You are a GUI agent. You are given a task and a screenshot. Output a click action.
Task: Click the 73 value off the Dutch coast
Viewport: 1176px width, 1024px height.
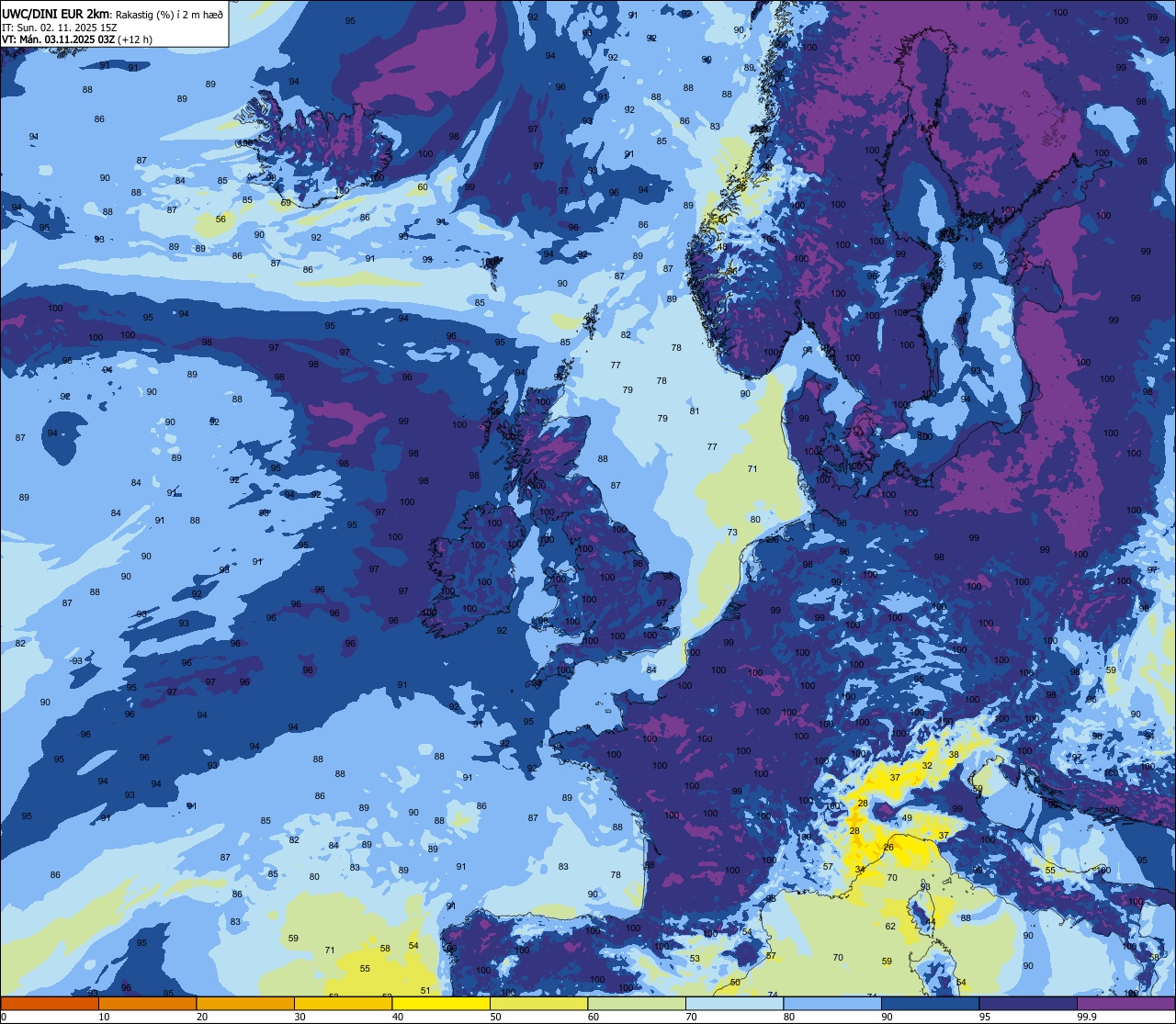click(x=732, y=533)
